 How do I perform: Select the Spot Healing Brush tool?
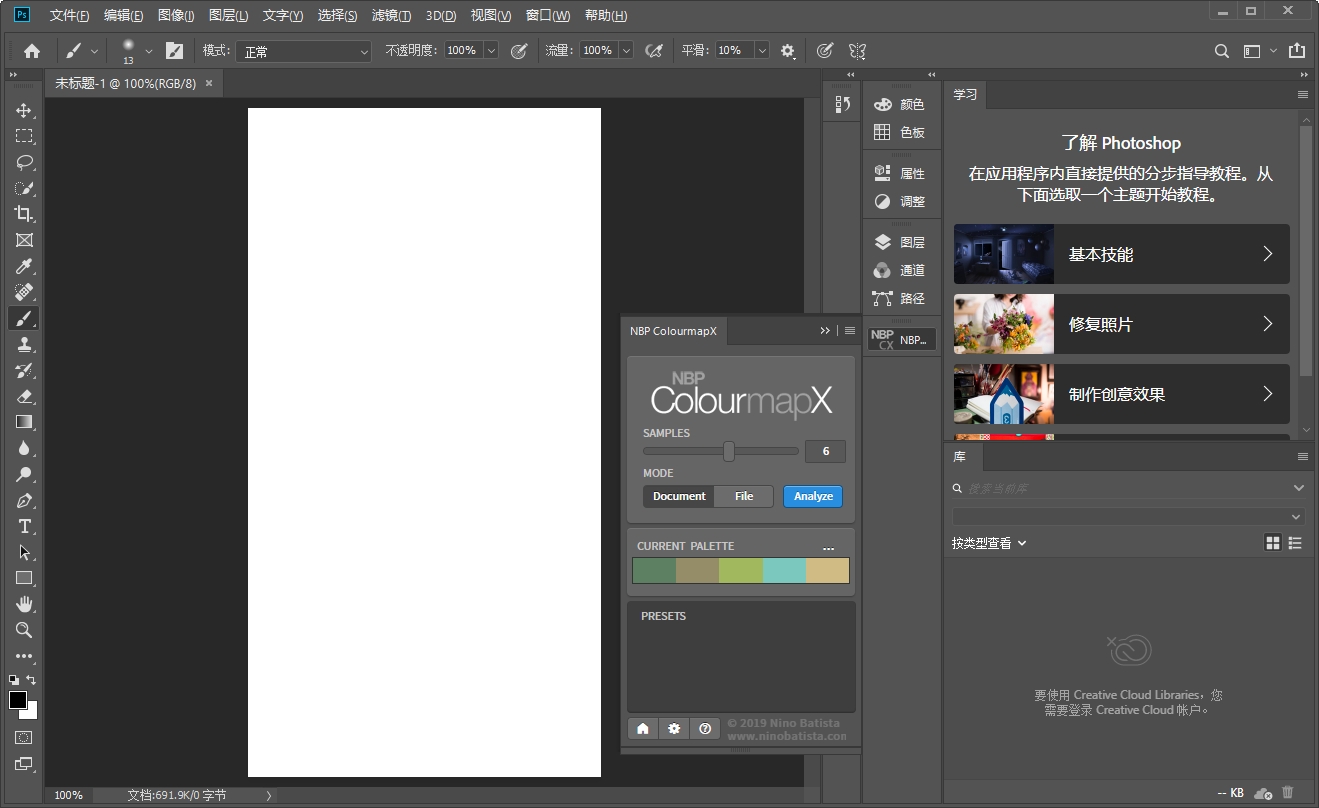24,292
